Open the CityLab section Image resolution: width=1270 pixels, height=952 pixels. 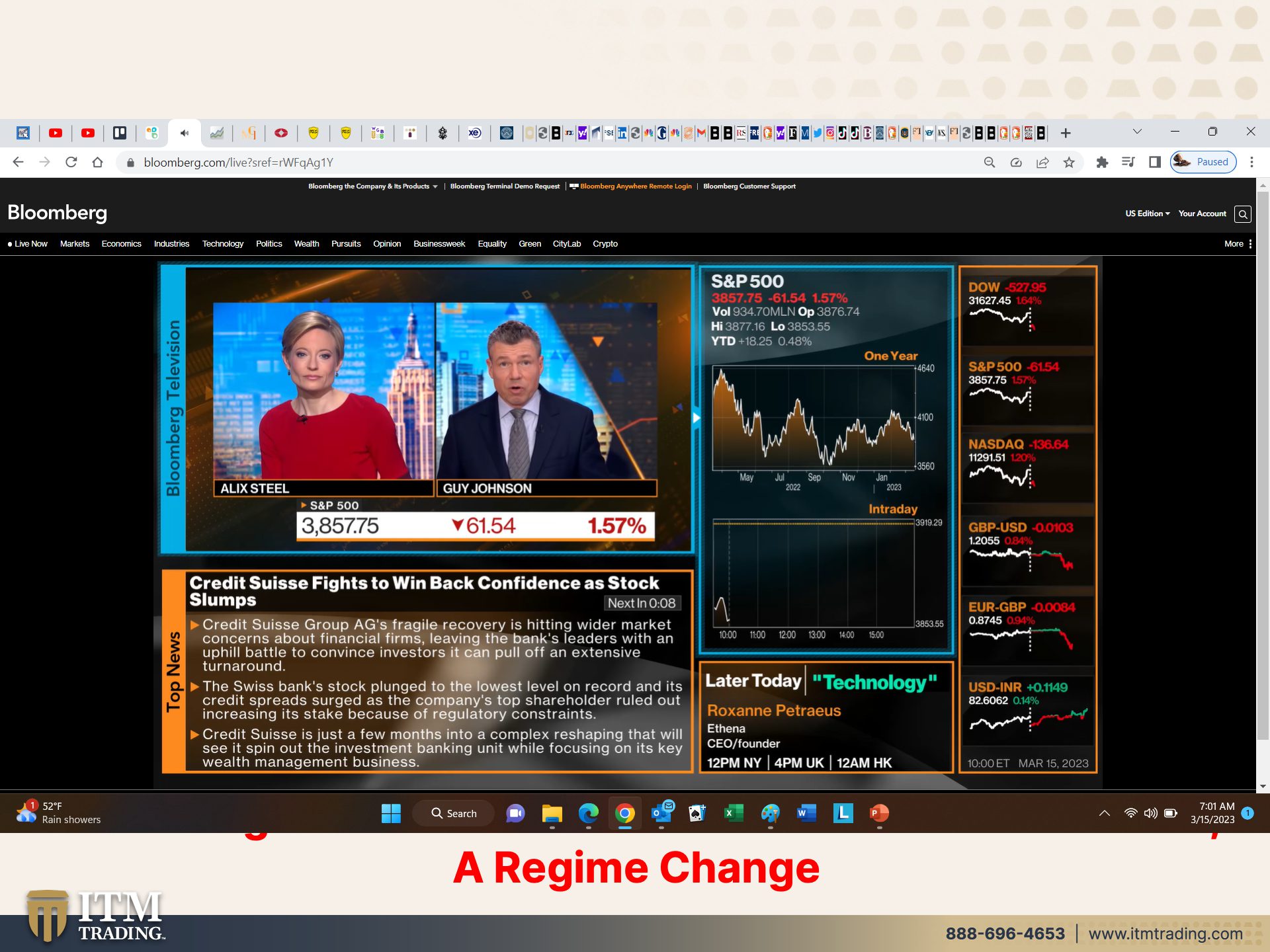click(567, 244)
